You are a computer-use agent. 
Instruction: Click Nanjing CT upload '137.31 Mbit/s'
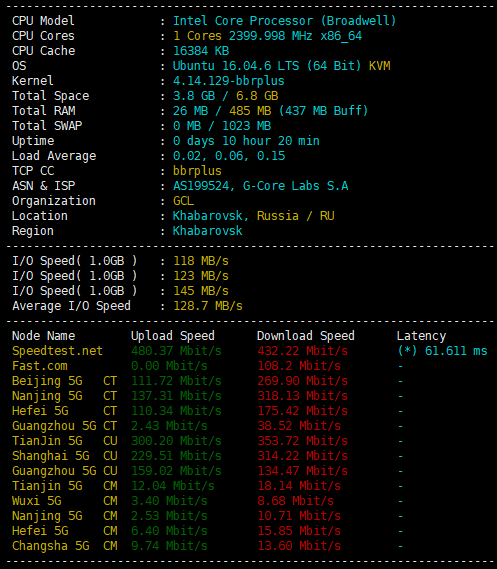tap(176, 396)
